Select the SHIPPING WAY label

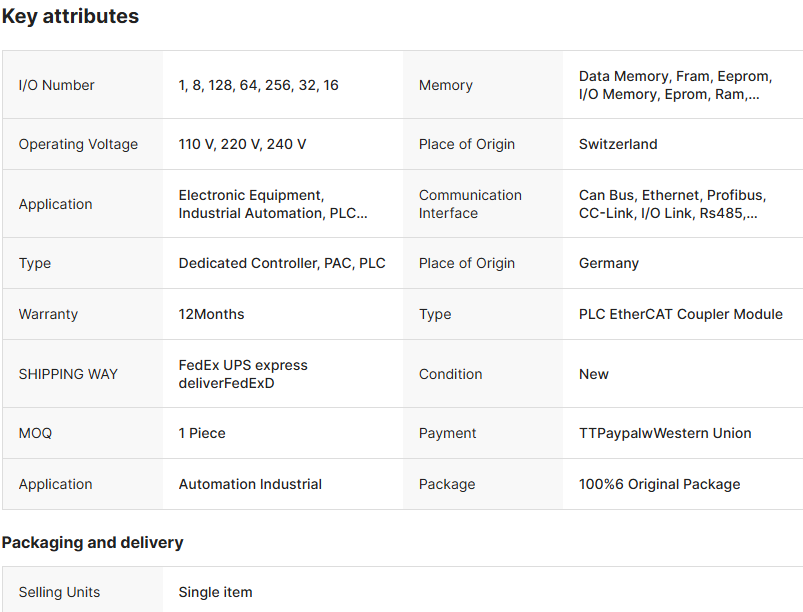68,374
